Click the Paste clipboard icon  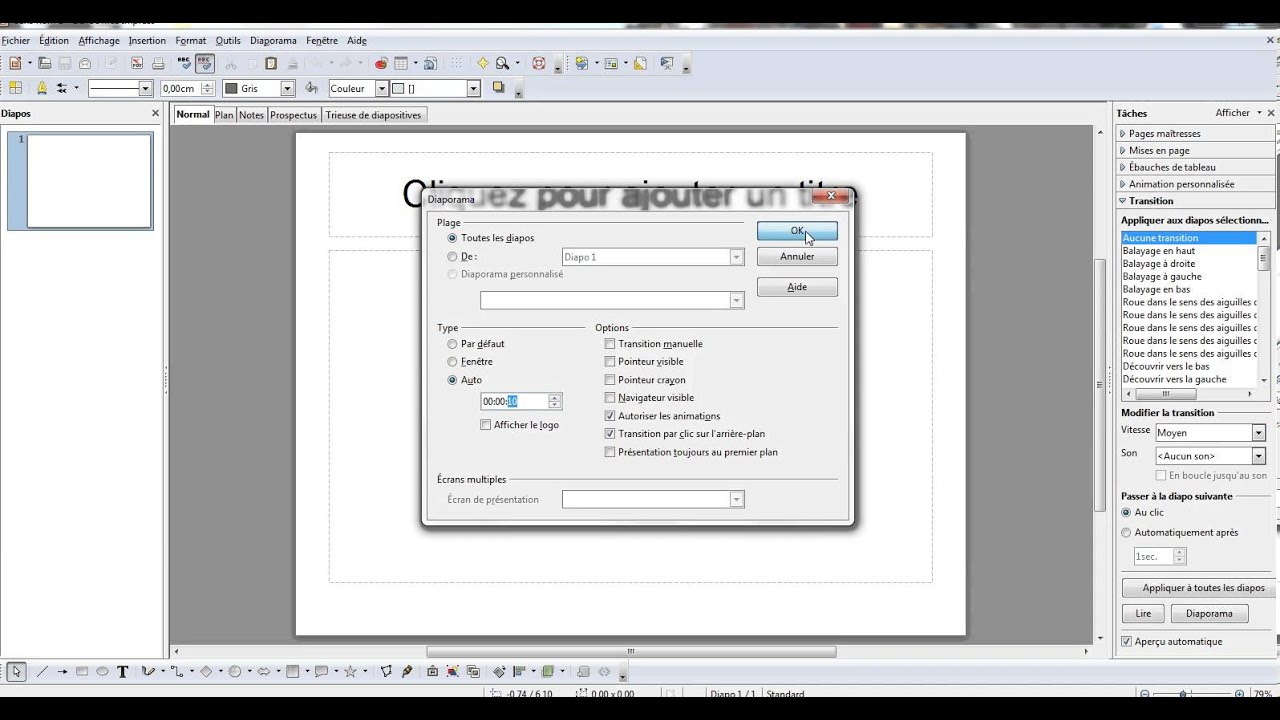point(270,63)
